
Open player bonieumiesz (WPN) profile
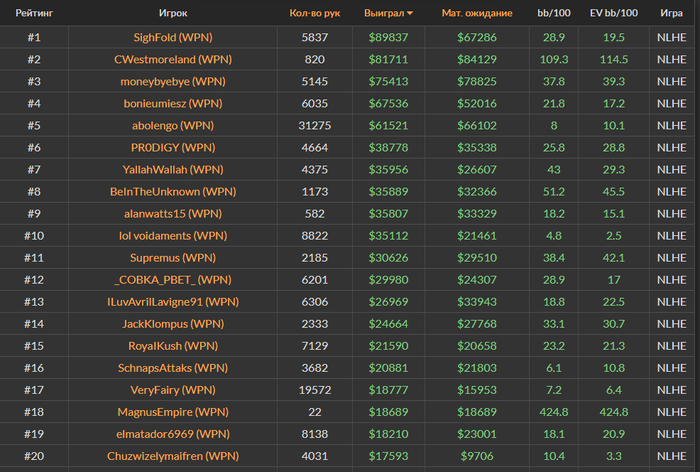tap(173, 103)
